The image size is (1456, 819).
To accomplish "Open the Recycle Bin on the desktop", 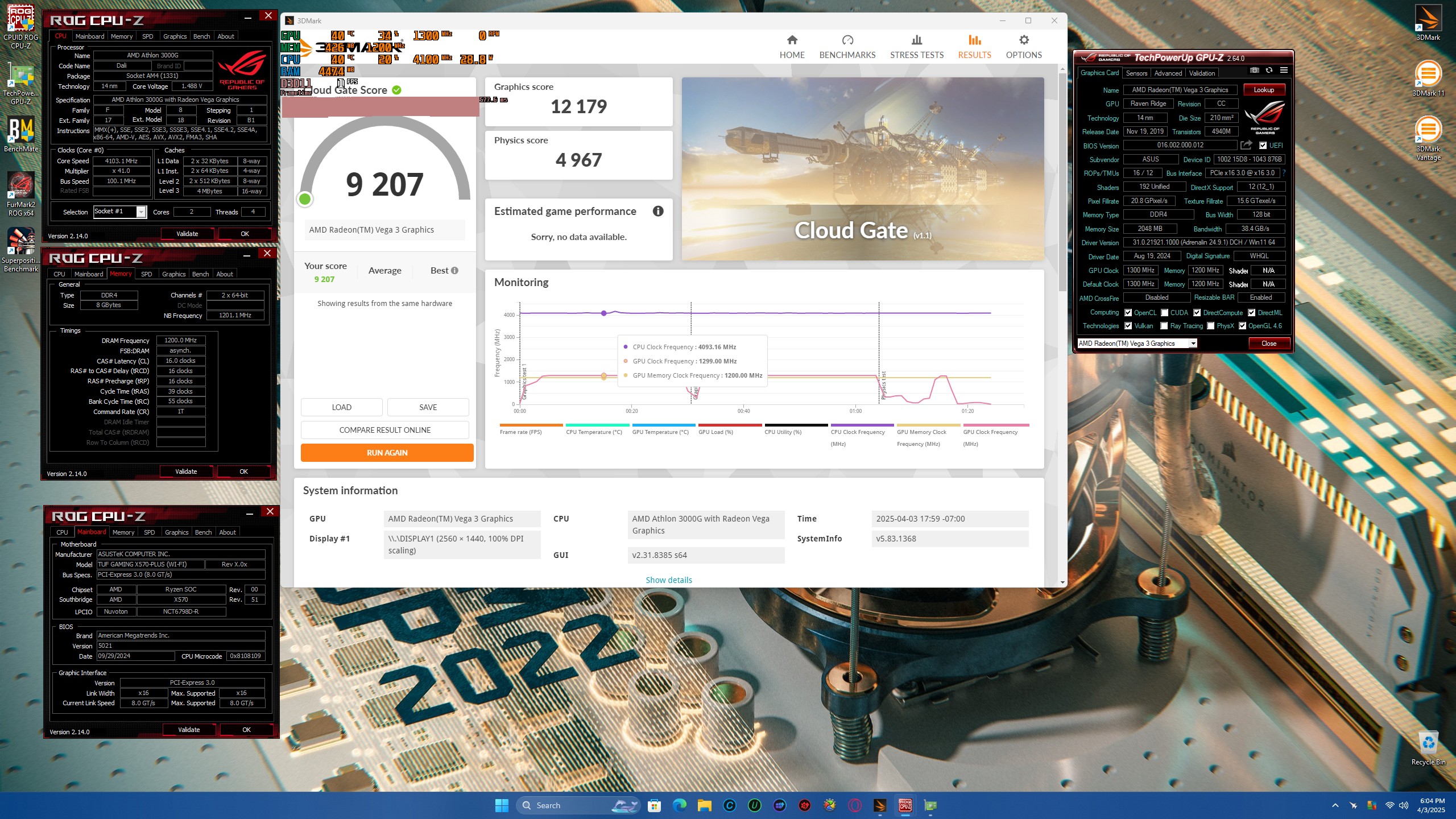I will click(x=1428, y=748).
